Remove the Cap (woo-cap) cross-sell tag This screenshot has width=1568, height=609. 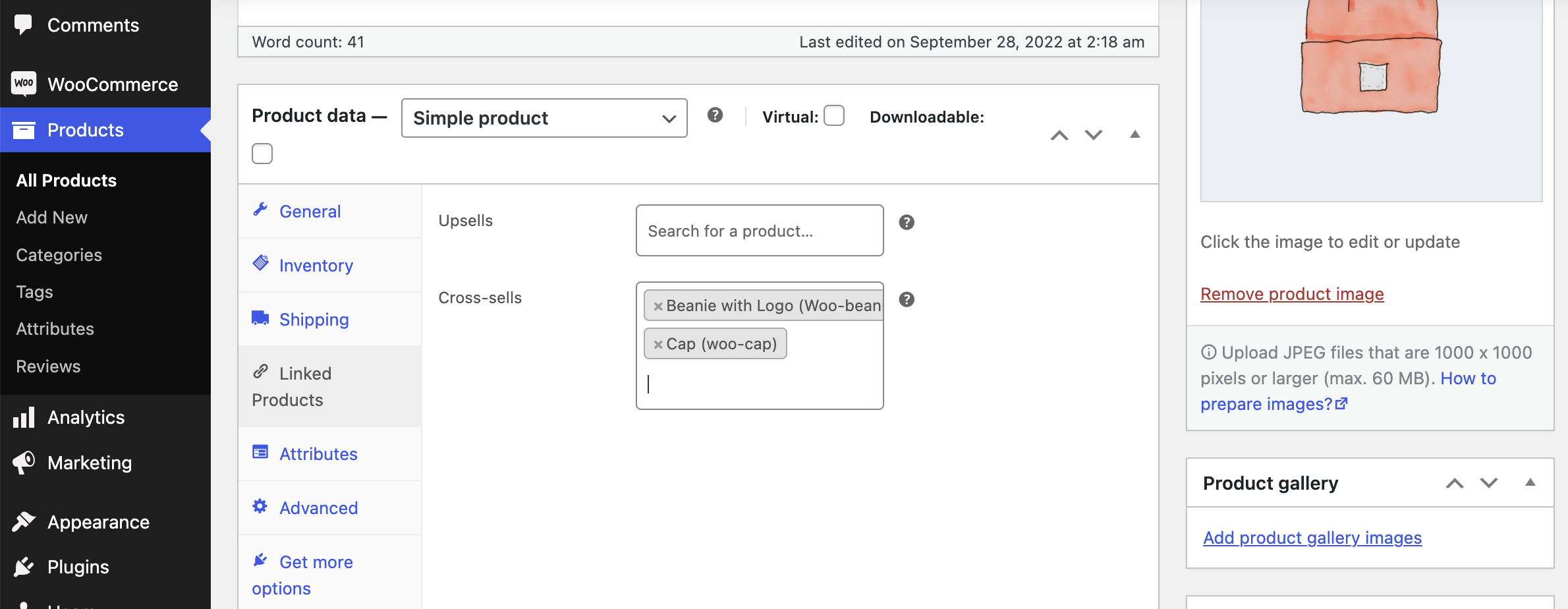tap(658, 345)
